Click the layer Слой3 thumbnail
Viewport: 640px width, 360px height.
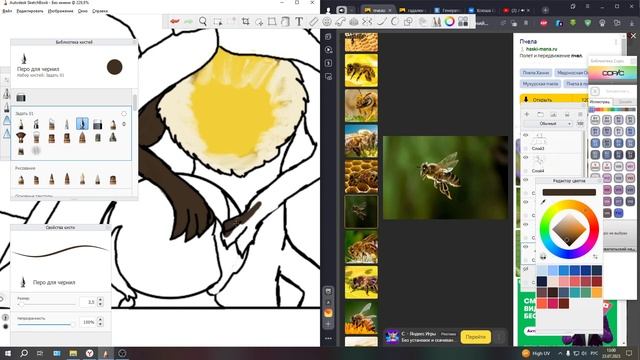click(x=539, y=138)
